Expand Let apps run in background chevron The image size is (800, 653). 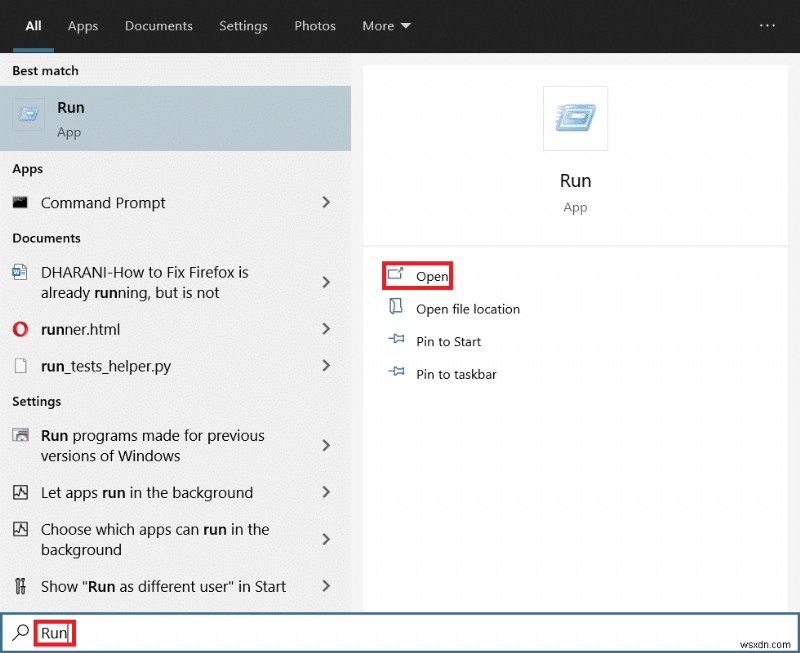tap(326, 492)
